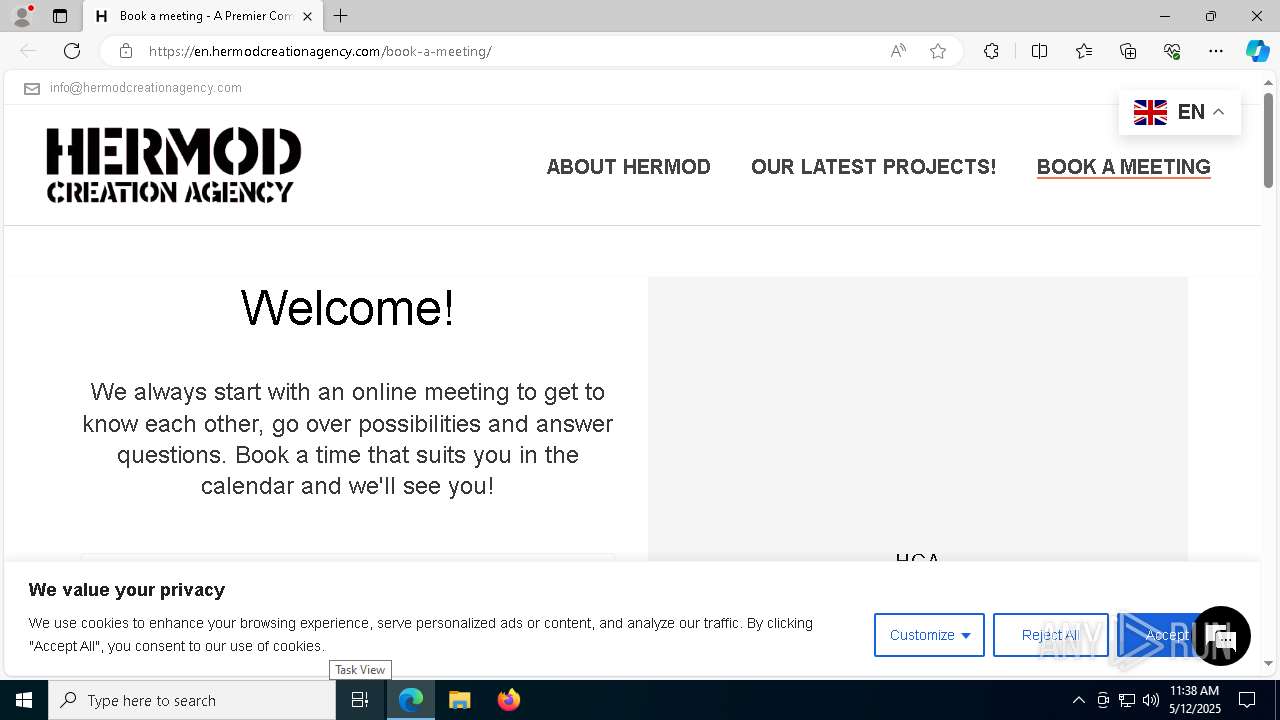Launch Copilot sidebar

[x=1257, y=51]
